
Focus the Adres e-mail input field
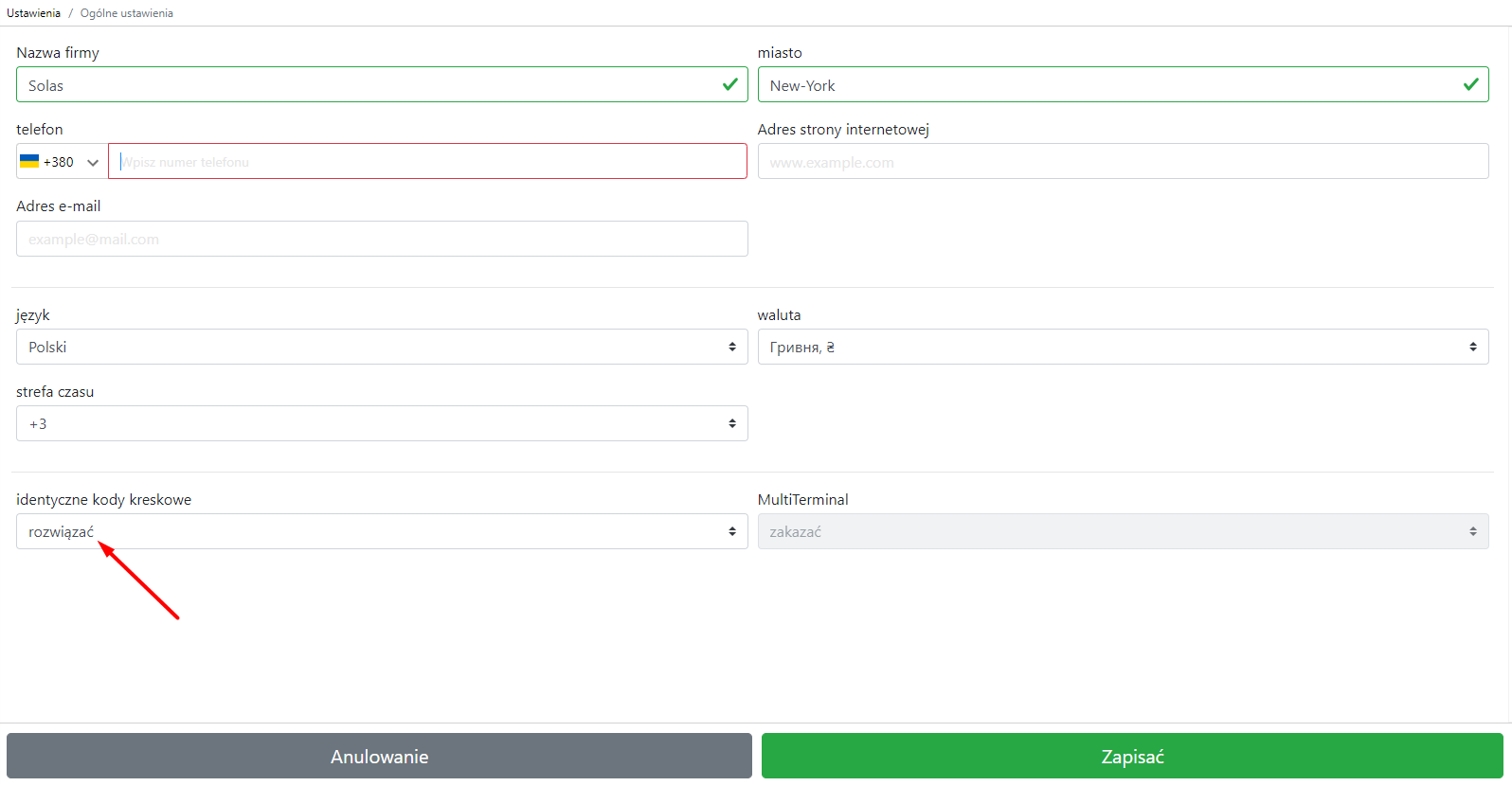coord(381,239)
